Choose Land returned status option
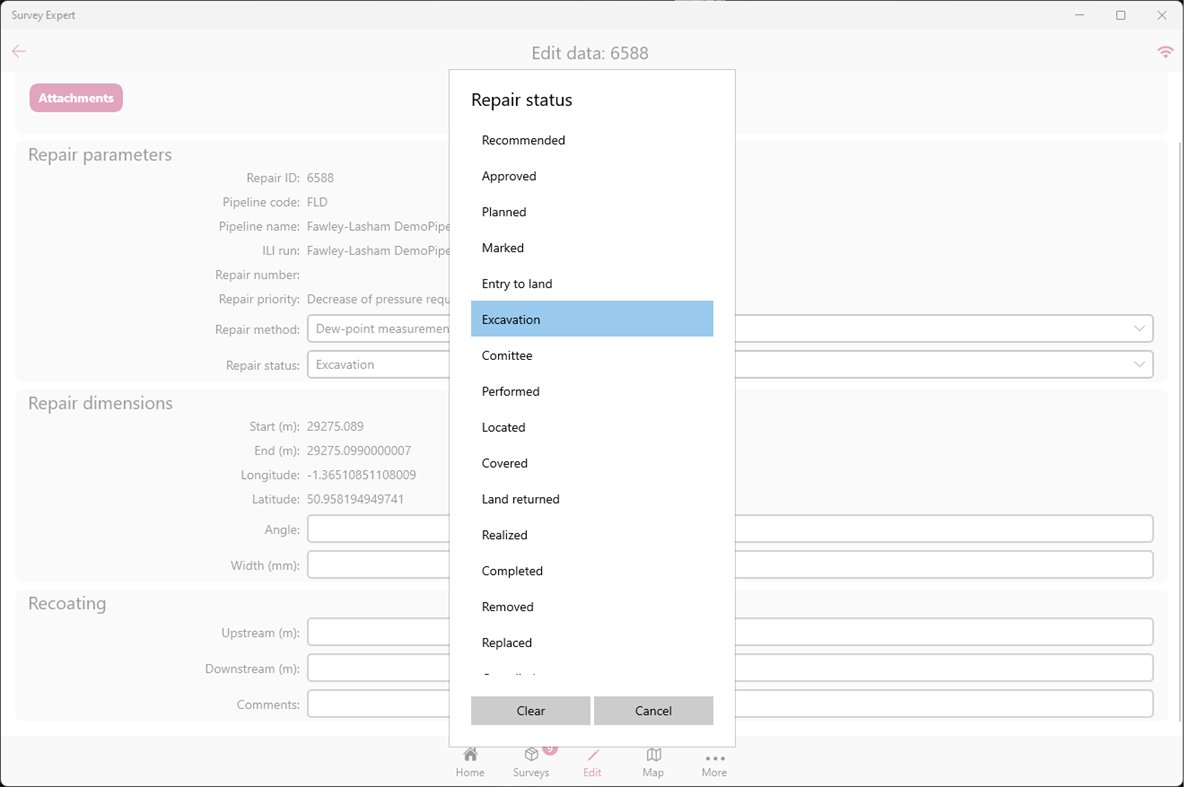 (592, 498)
